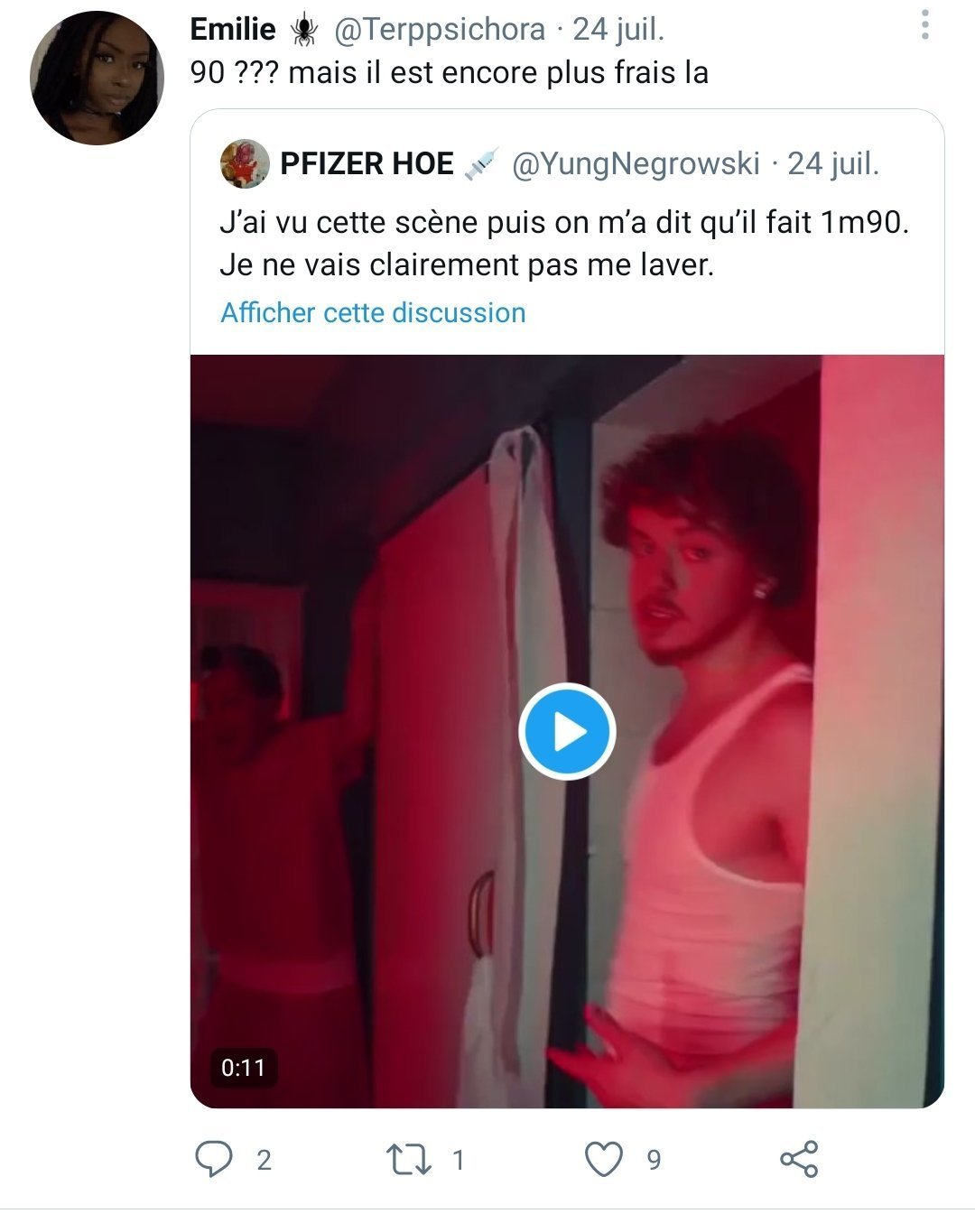Viewport: 975px width, 1232px height.
Task: Click 'Afficher cette discussion' link
Action: tap(373, 312)
